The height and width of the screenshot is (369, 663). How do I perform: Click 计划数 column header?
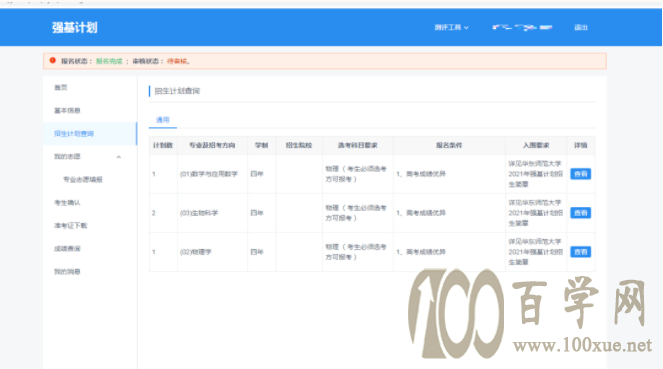click(x=163, y=145)
